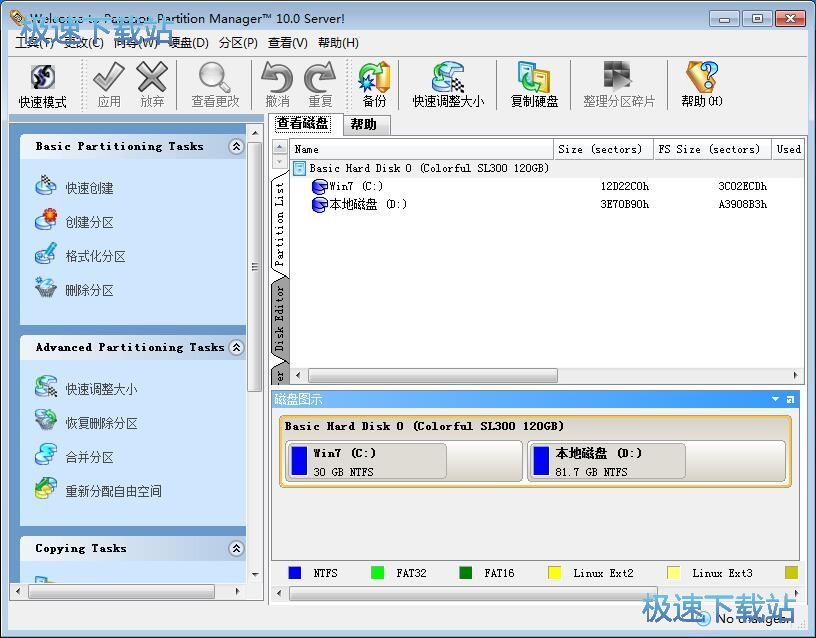Click the Used column header
The width and height of the screenshot is (816, 638).
(x=788, y=149)
